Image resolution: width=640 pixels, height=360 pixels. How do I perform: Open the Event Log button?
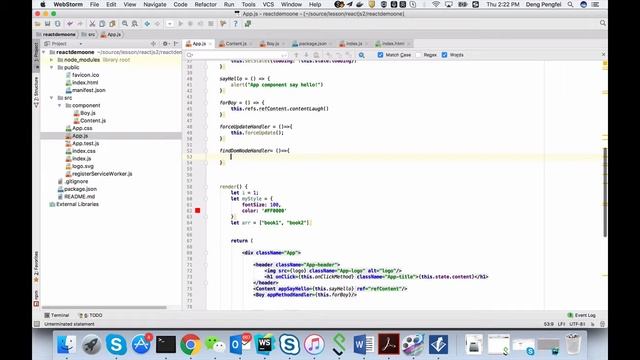point(582,315)
